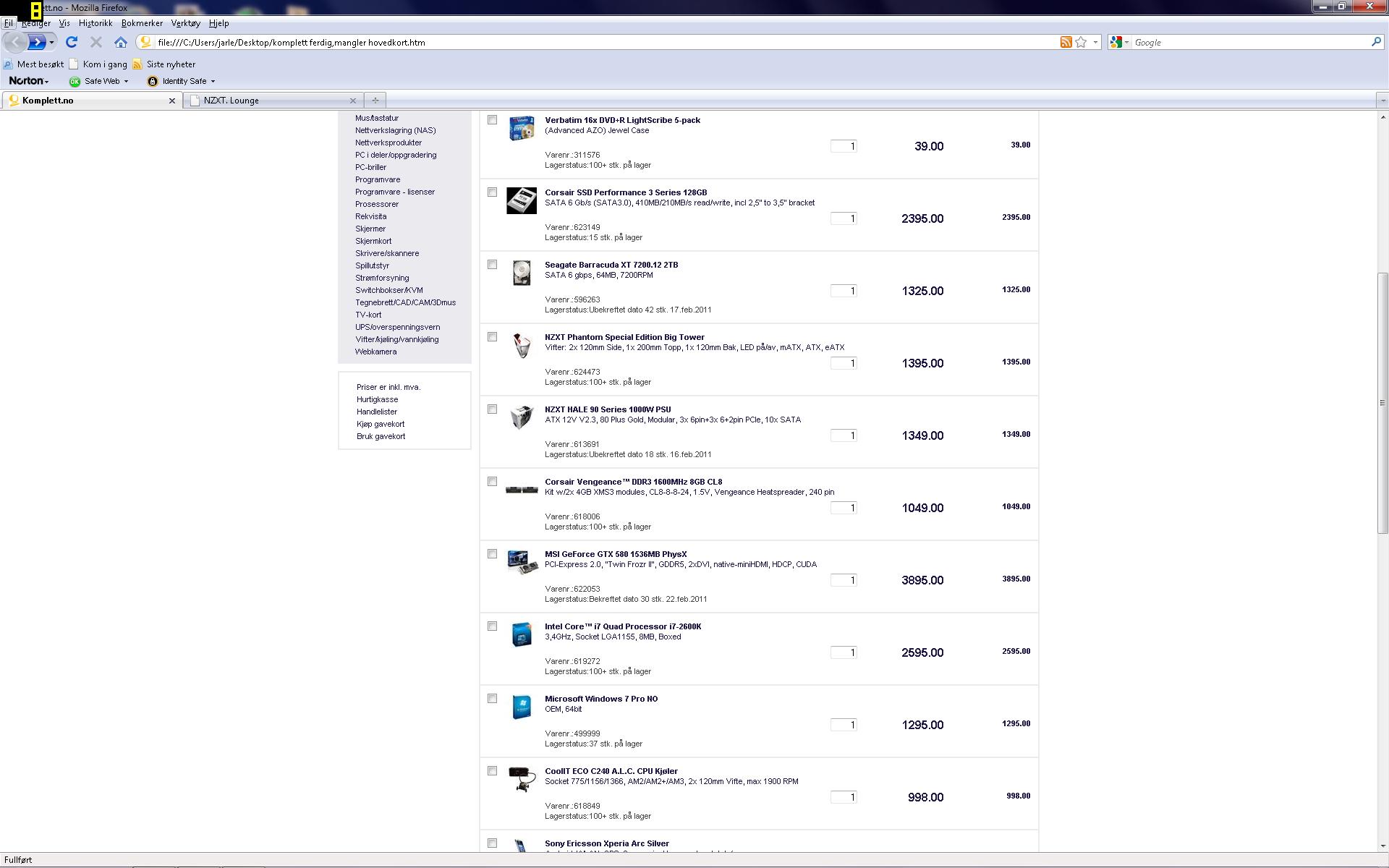Click the URL address bar field
The width and height of the screenshot is (1389, 868).
[606, 42]
